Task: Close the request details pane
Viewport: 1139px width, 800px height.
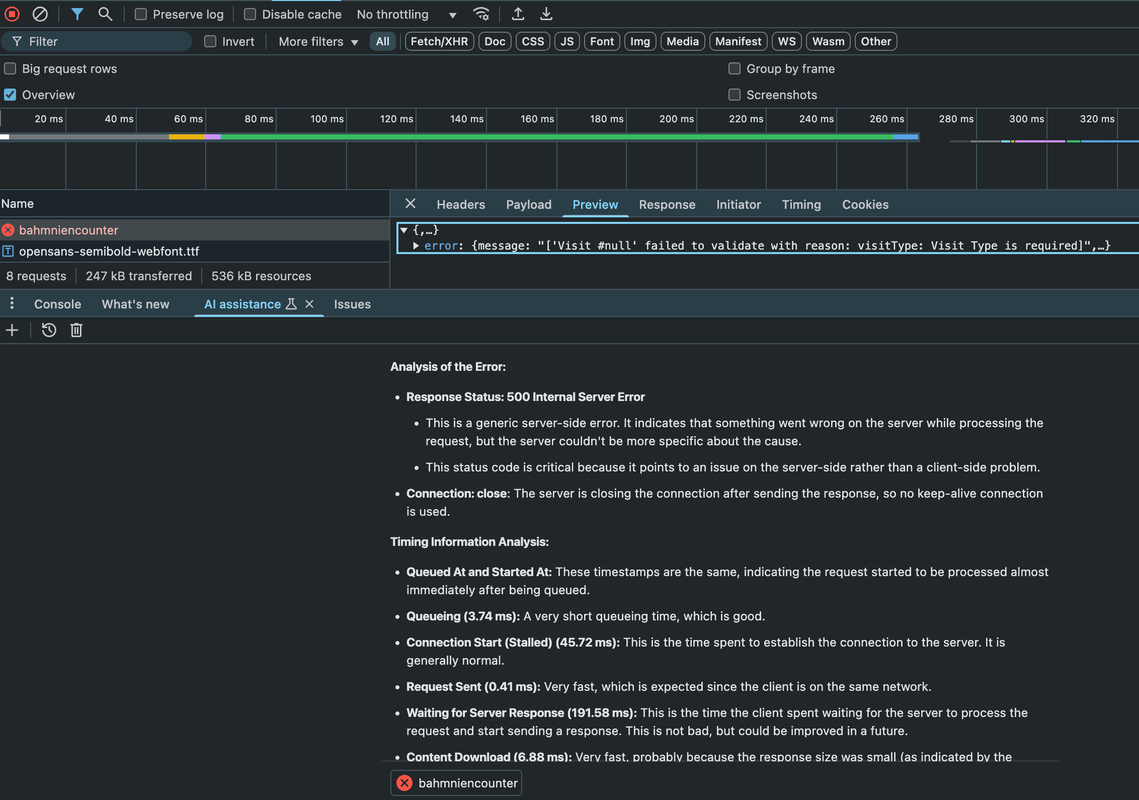Action: pyautogui.click(x=410, y=204)
